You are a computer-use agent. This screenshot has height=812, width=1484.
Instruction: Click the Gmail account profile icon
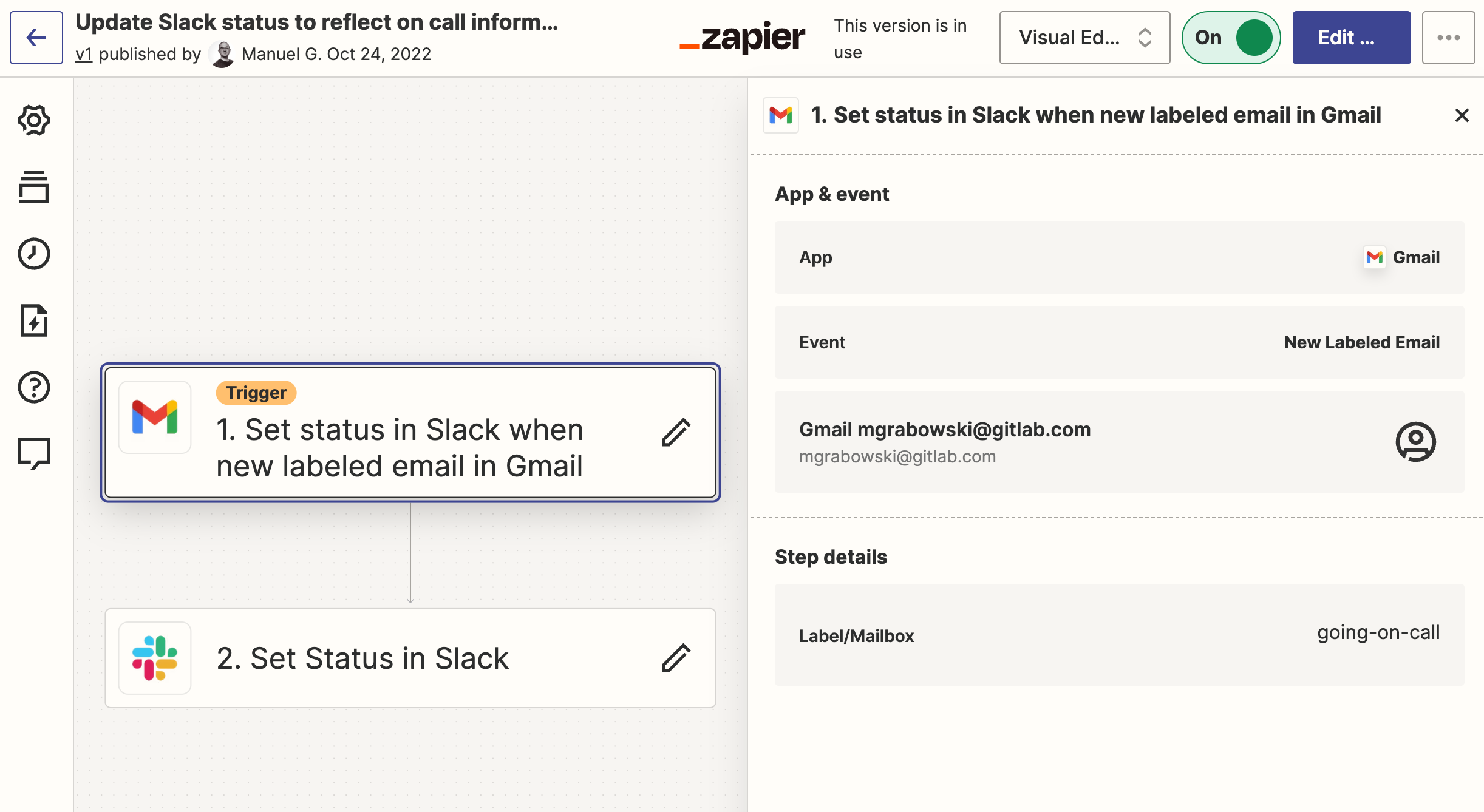(1415, 442)
